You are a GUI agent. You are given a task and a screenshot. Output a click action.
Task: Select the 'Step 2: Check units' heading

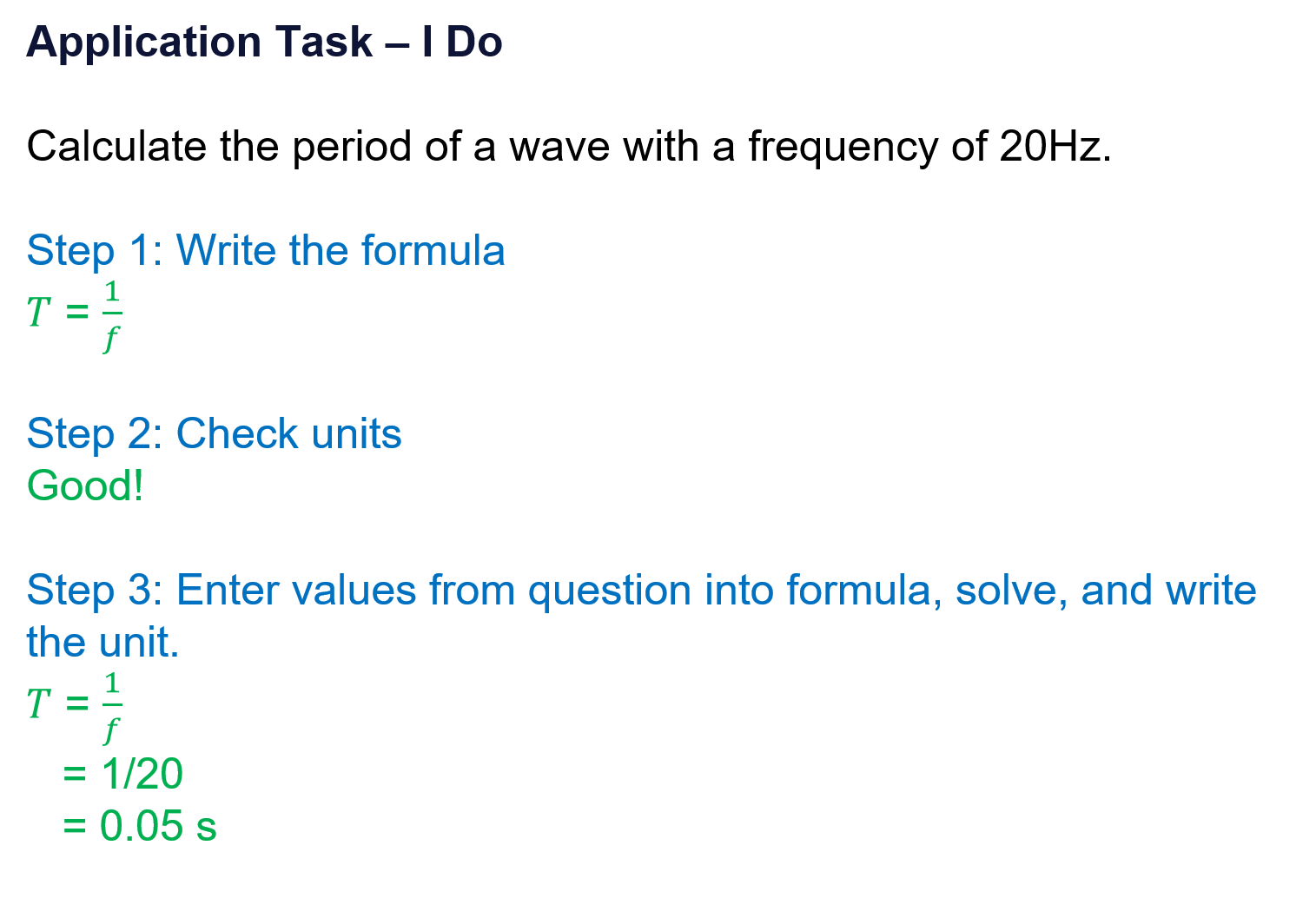click(x=214, y=433)
